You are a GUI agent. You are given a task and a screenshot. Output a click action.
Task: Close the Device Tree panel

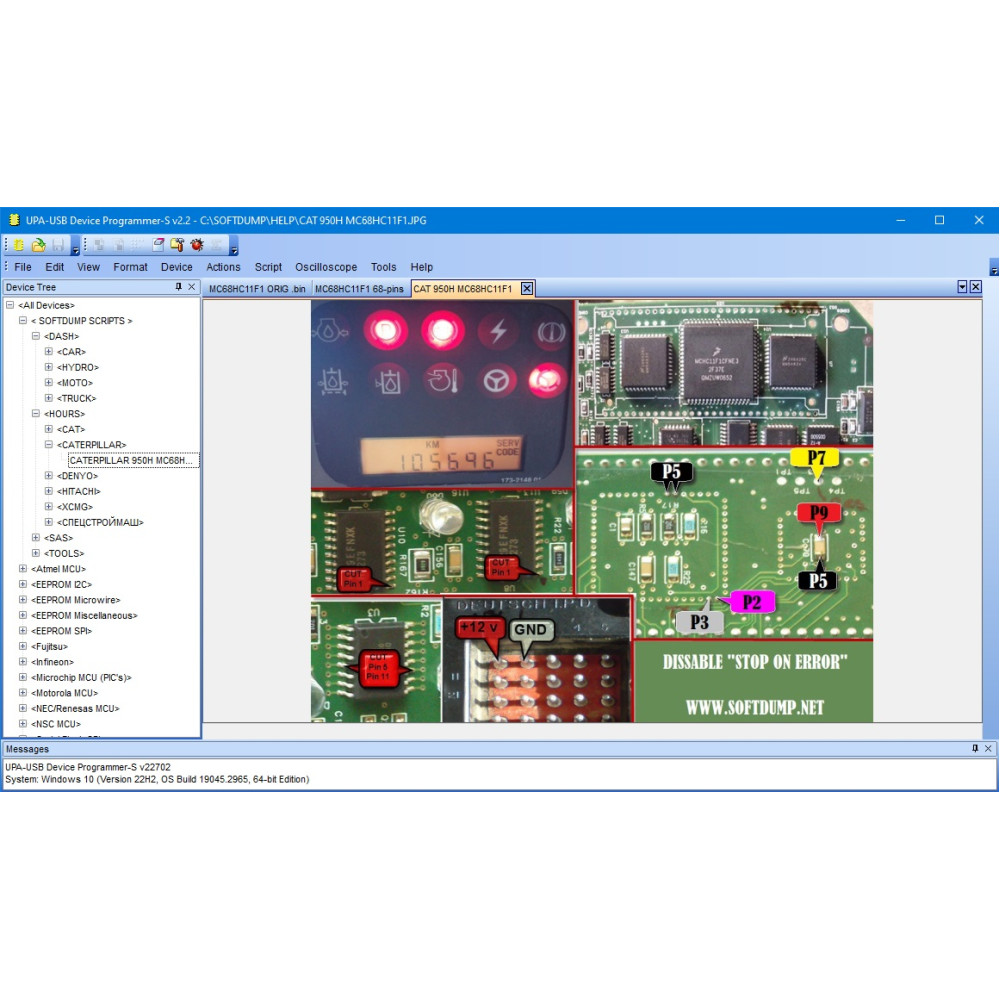pos(191,288)
